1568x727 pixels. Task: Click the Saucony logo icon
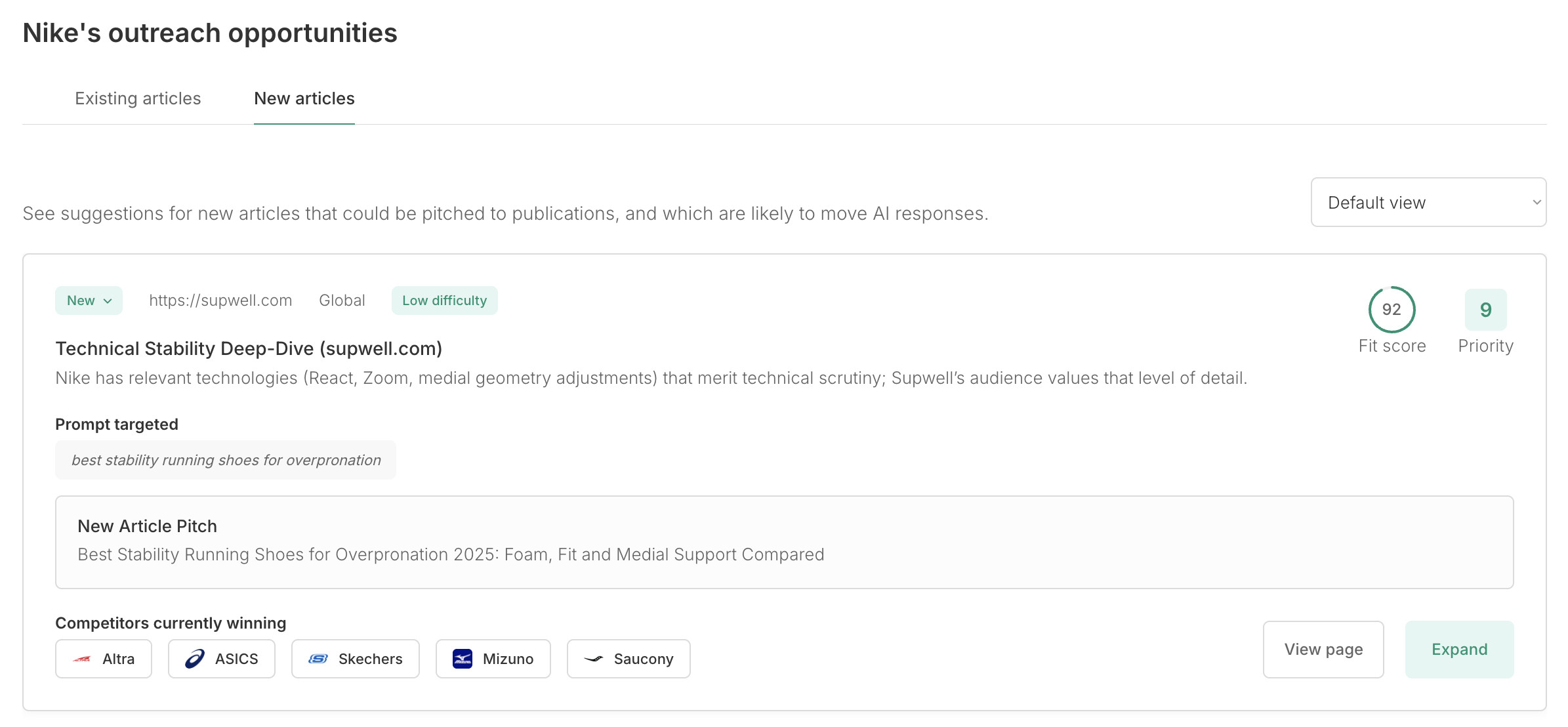(x=594, y=659)
